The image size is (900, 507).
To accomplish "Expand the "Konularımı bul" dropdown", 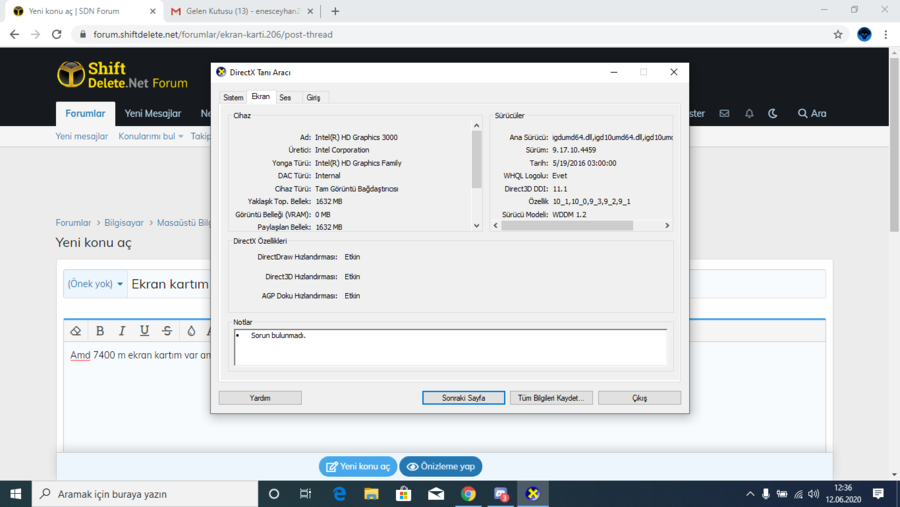I will click(150, 136).
